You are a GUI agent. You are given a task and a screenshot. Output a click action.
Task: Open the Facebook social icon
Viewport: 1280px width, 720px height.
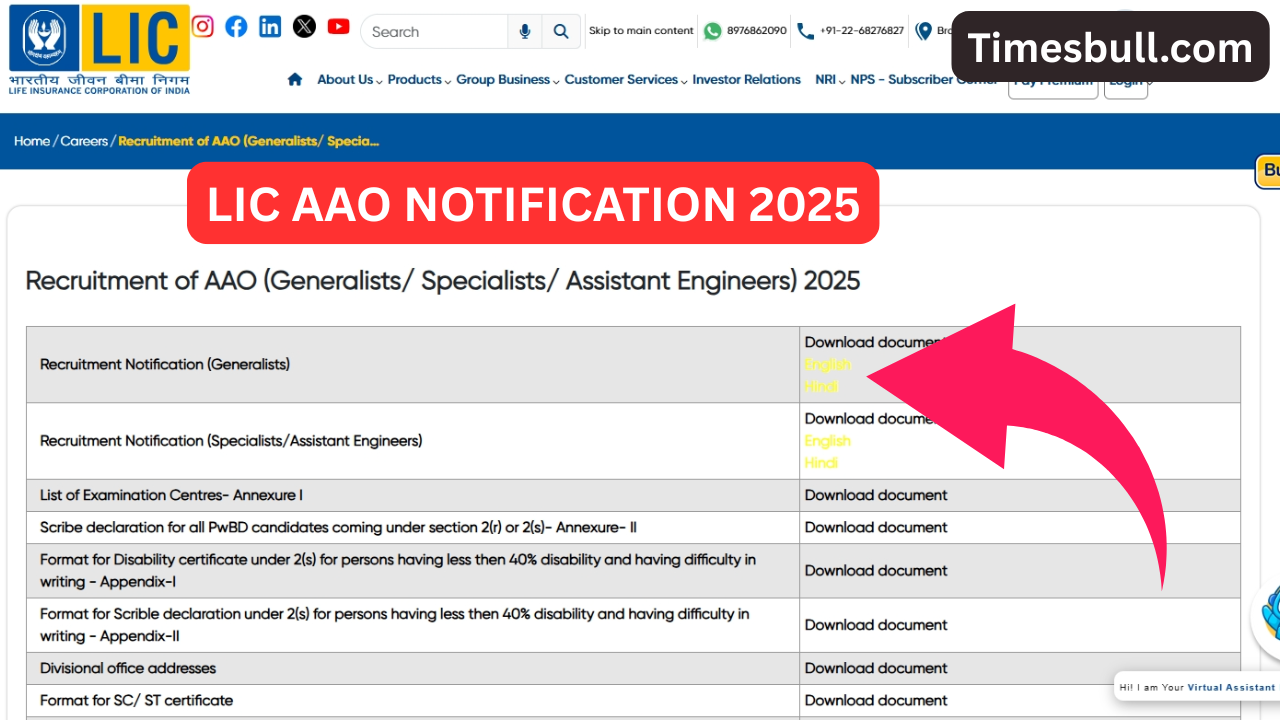236,27
